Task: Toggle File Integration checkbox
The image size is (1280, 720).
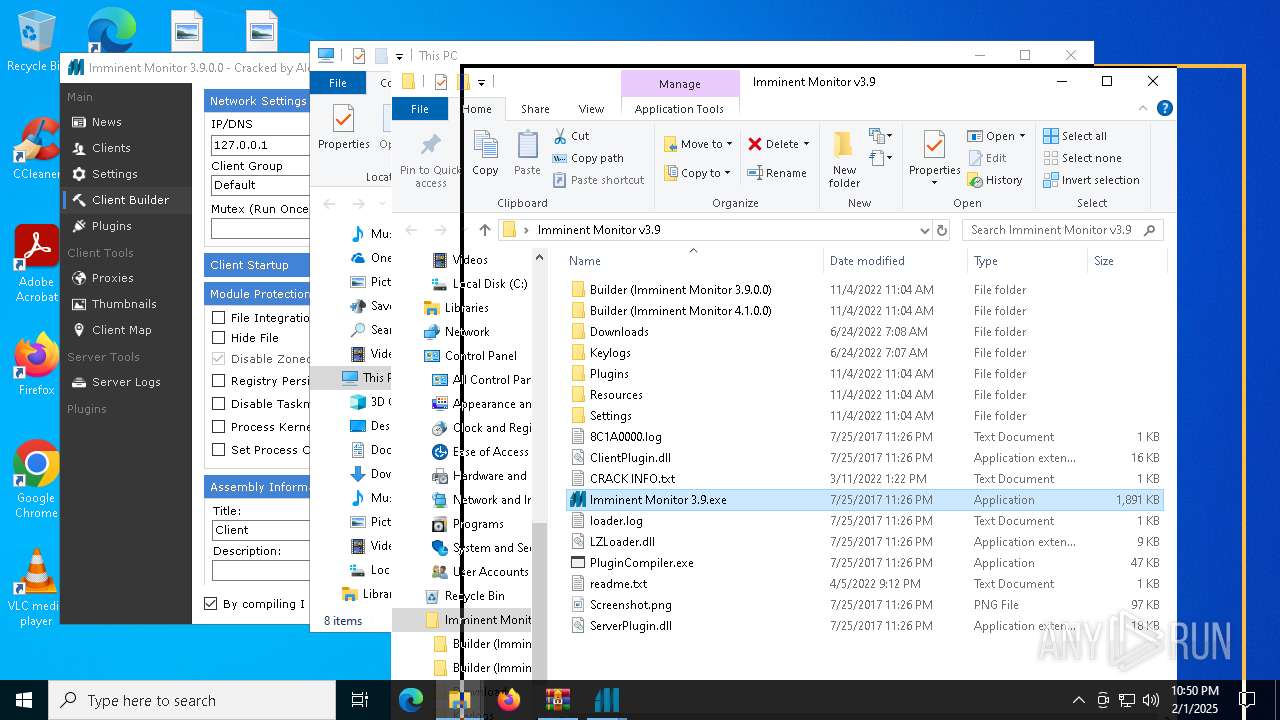Action: click(218, 318)
